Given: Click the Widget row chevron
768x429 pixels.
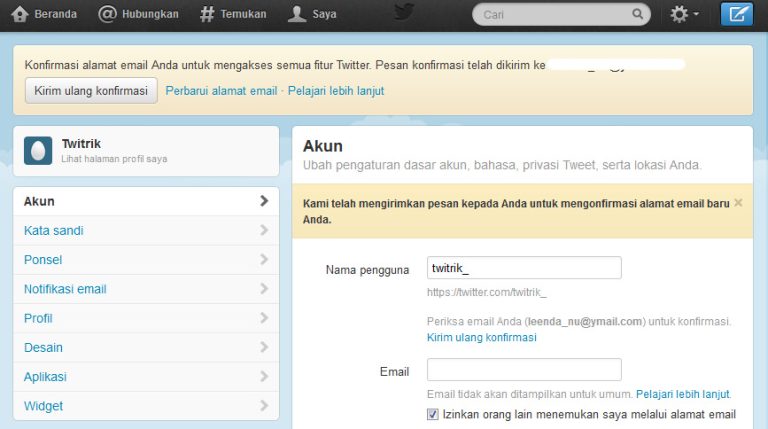Looking at the screenshot, I should click(264, 405).
